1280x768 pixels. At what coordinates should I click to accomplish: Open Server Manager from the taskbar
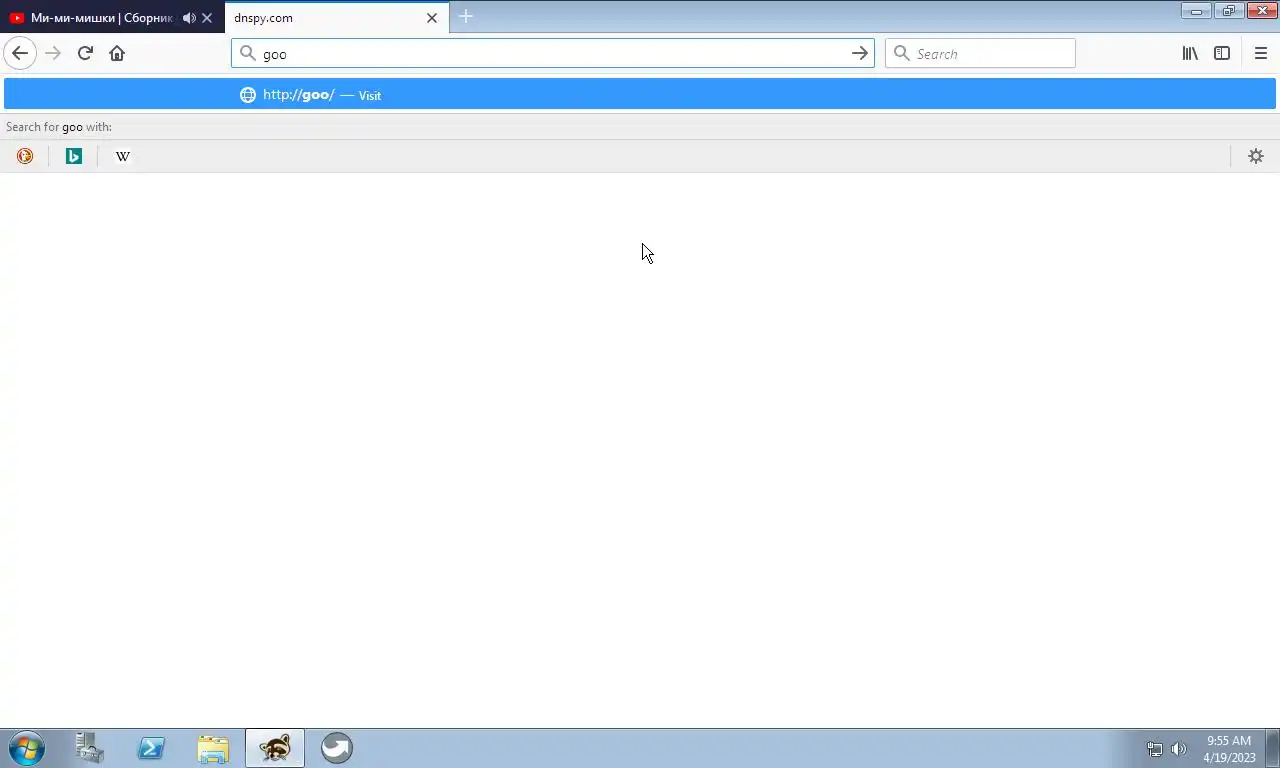click(x=89, y=748)
